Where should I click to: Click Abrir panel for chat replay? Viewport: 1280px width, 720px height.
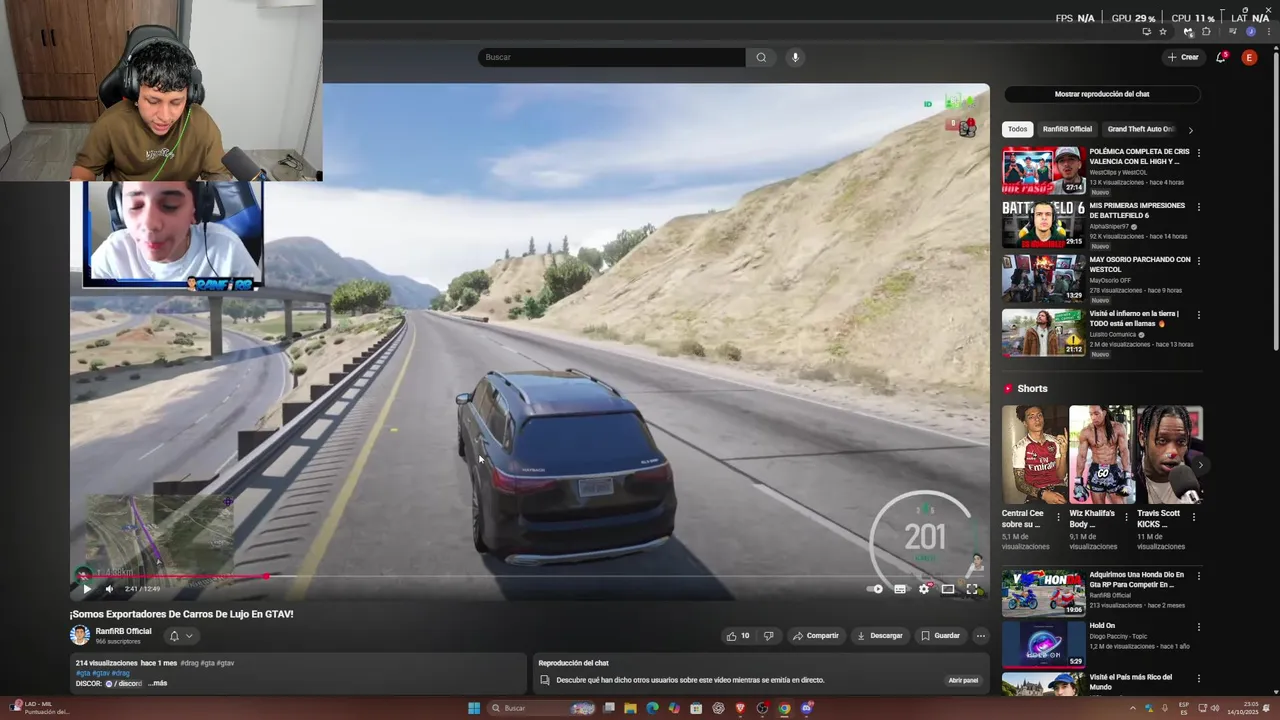tap(963, 680)
